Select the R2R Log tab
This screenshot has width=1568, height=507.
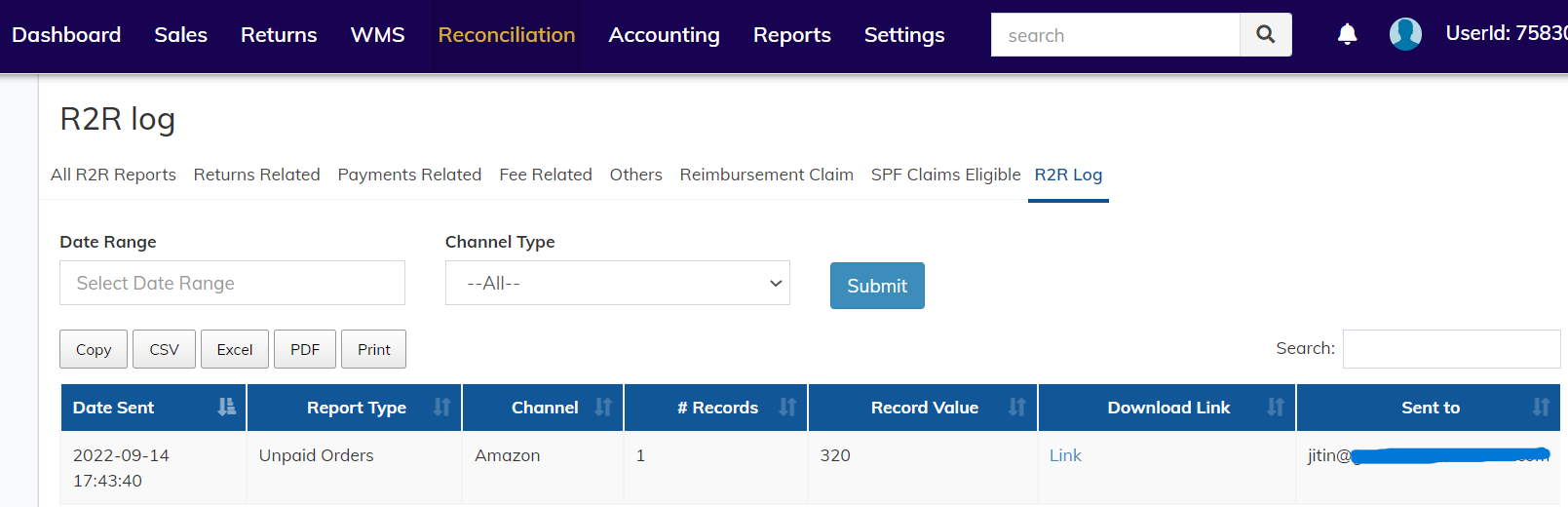1068,175
